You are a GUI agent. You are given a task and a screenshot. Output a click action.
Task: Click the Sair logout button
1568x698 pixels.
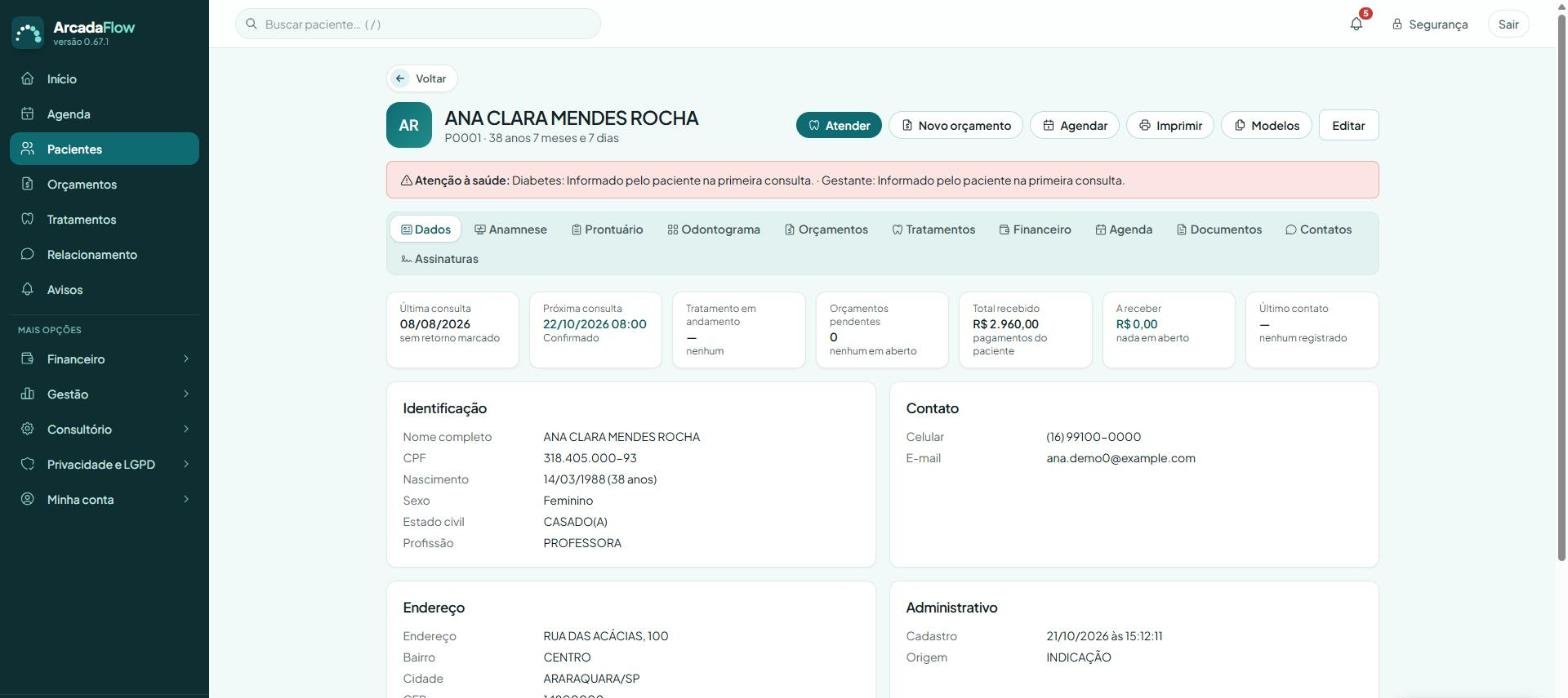1508,24
